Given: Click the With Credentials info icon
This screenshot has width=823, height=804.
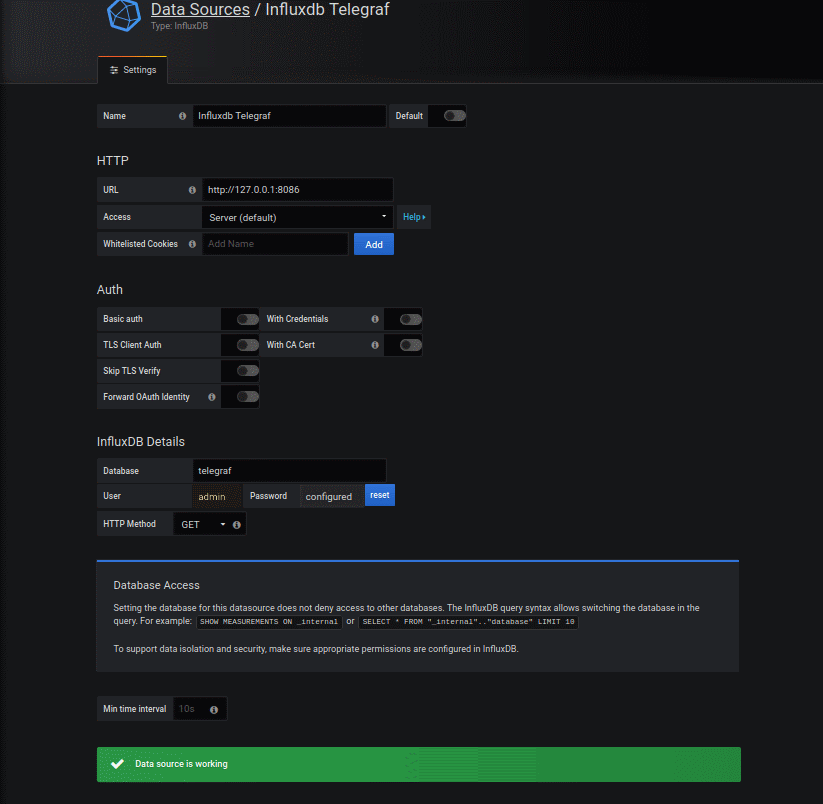Looking at the screenshot, I should [x=375, y=319].
